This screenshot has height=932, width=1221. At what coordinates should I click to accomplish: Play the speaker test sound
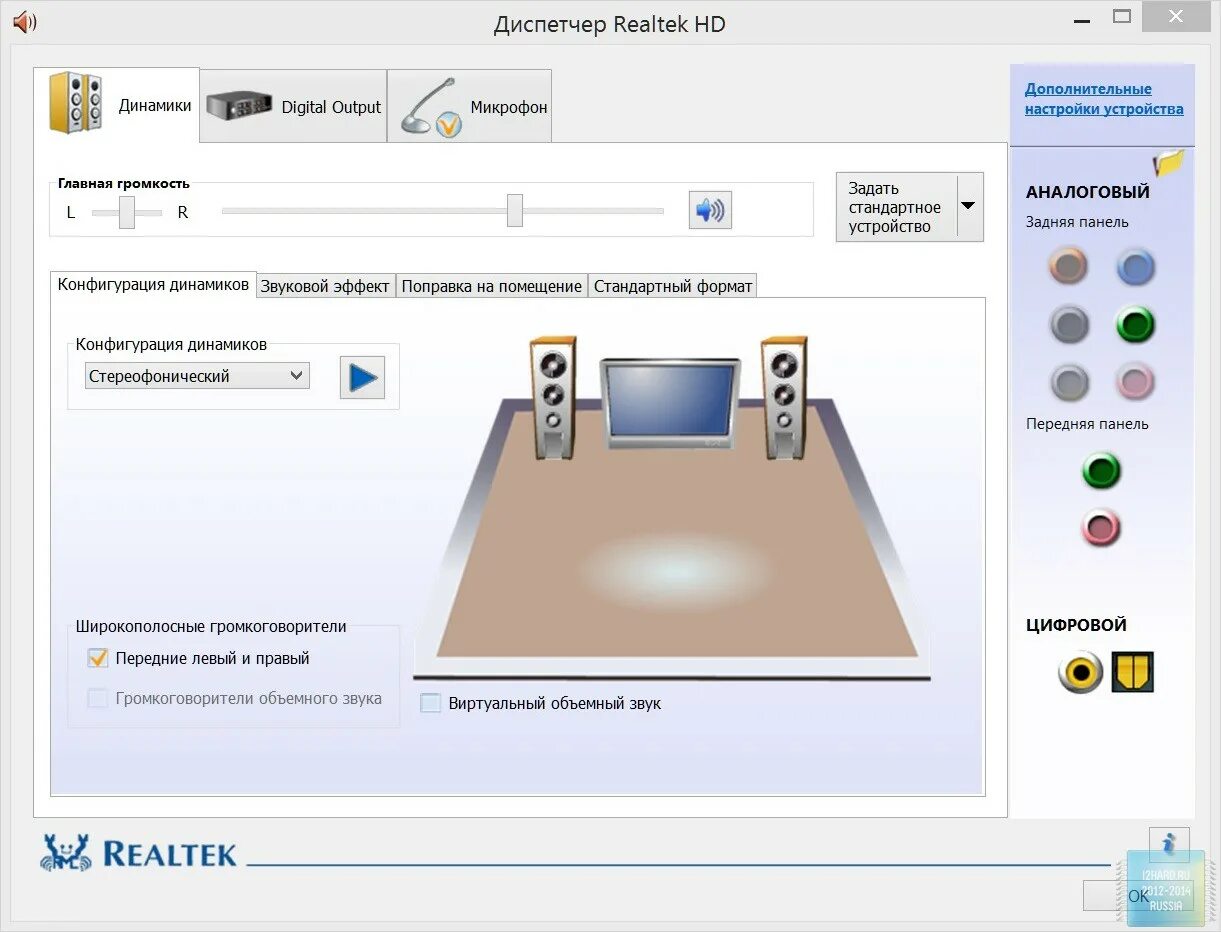click(x=362, y=377)
